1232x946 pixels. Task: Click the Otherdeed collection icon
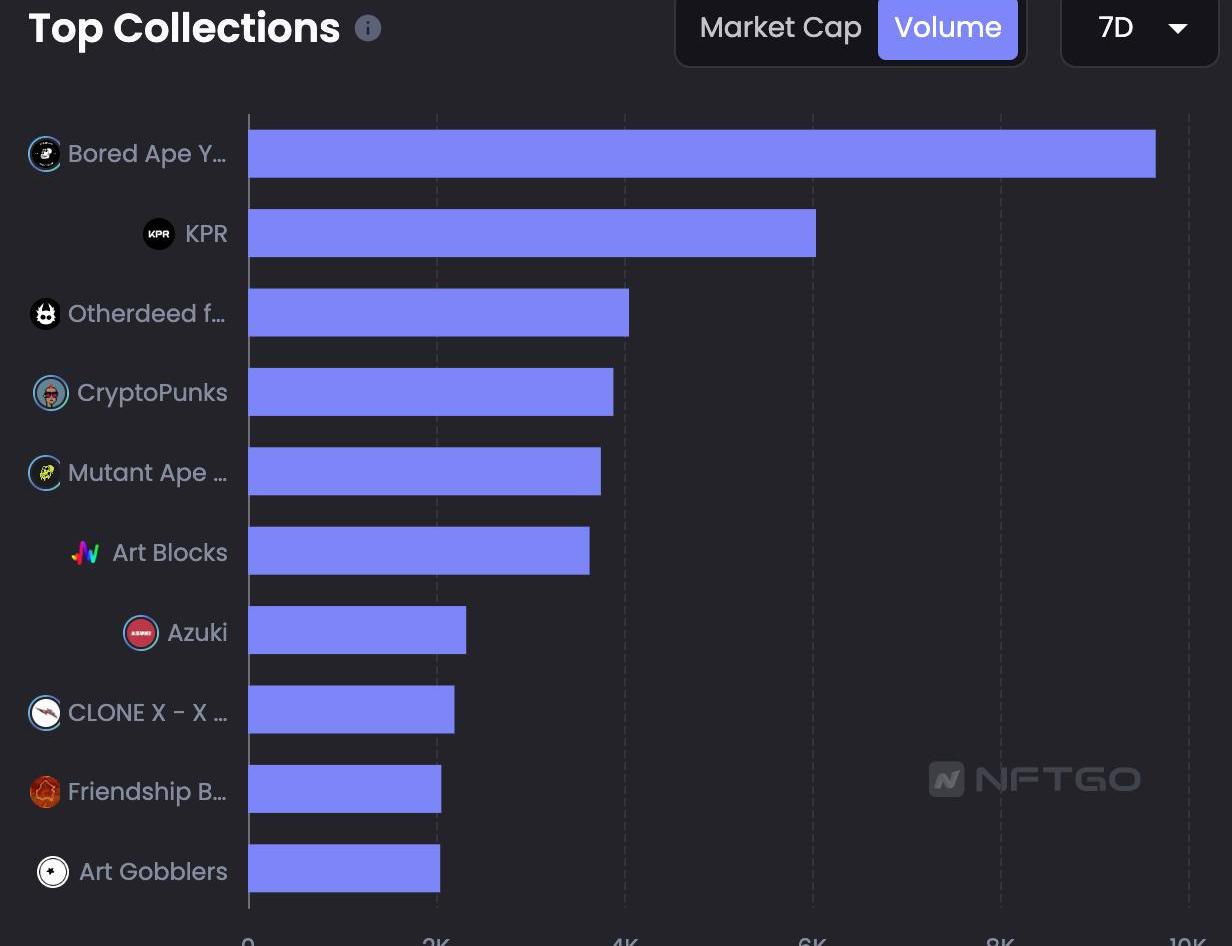(45, 314)
